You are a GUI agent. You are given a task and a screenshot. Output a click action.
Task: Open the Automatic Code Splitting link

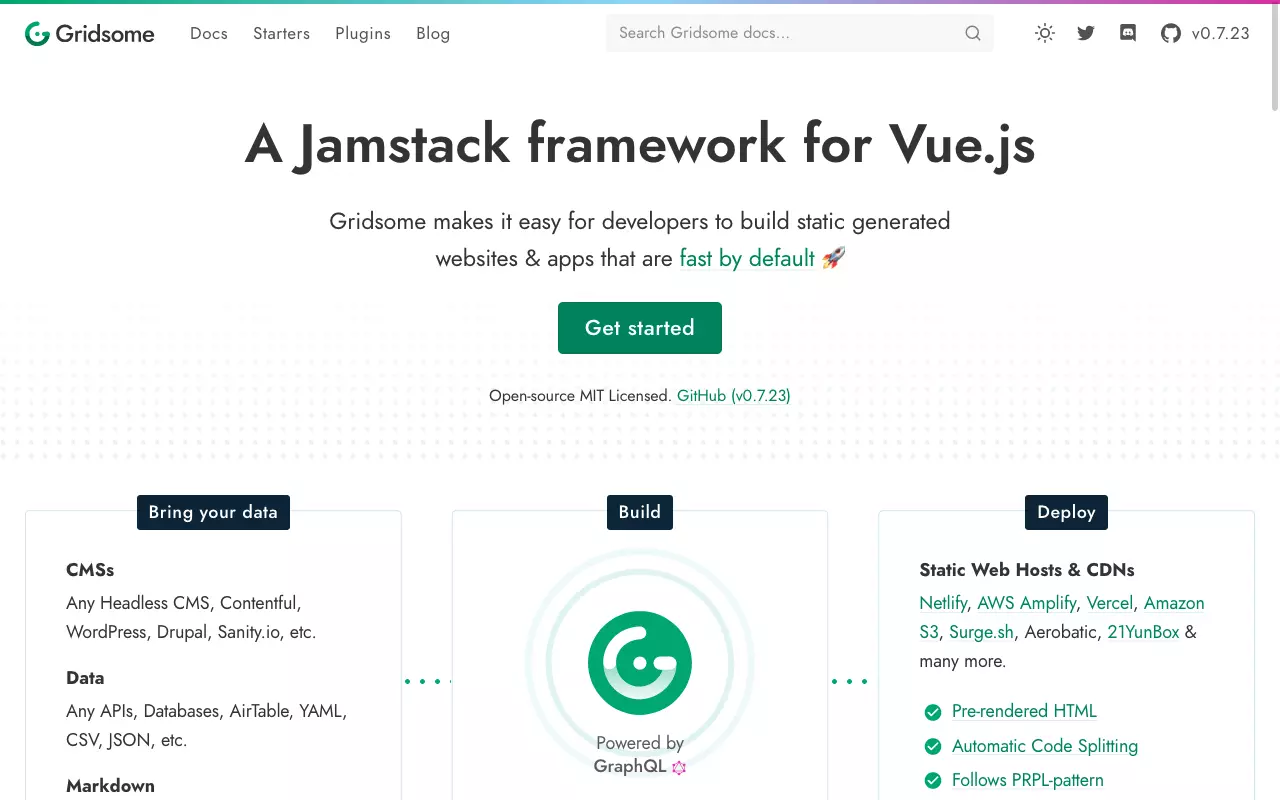pyautogui.click(x=1045, y=746)
